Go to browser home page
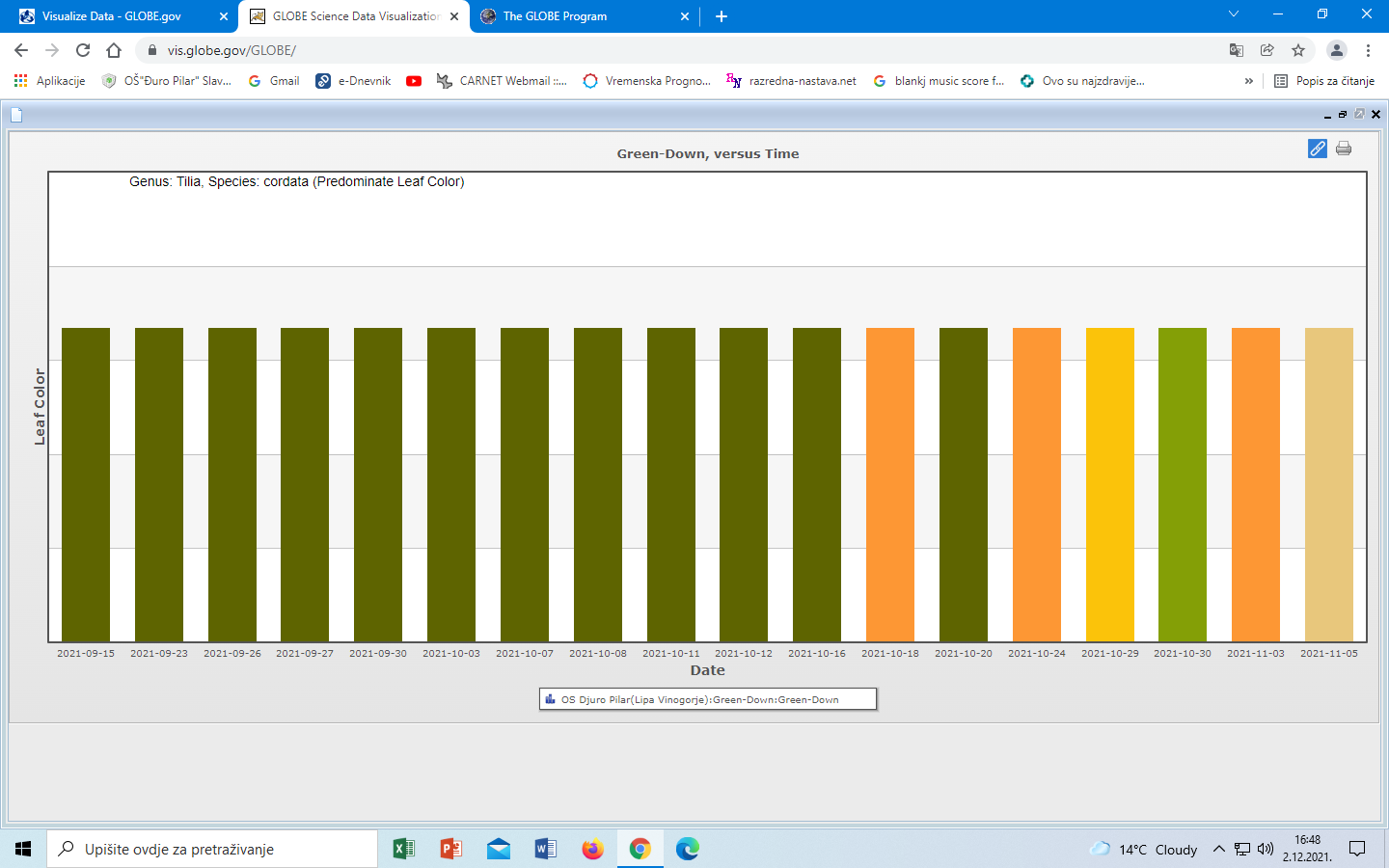The image size is (1389, 868). [114, 50]
